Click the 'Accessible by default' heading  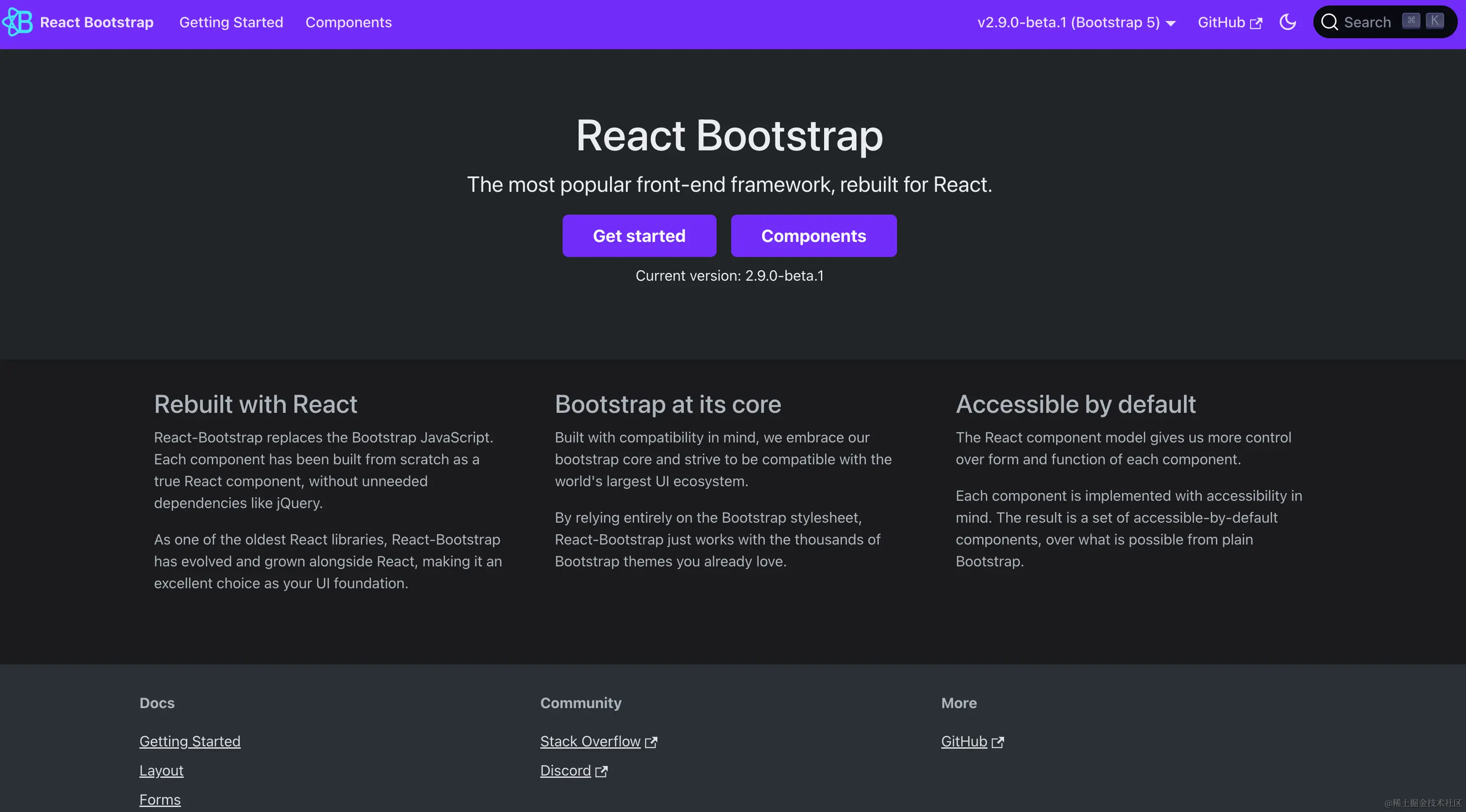click(x=1076, y=405)
